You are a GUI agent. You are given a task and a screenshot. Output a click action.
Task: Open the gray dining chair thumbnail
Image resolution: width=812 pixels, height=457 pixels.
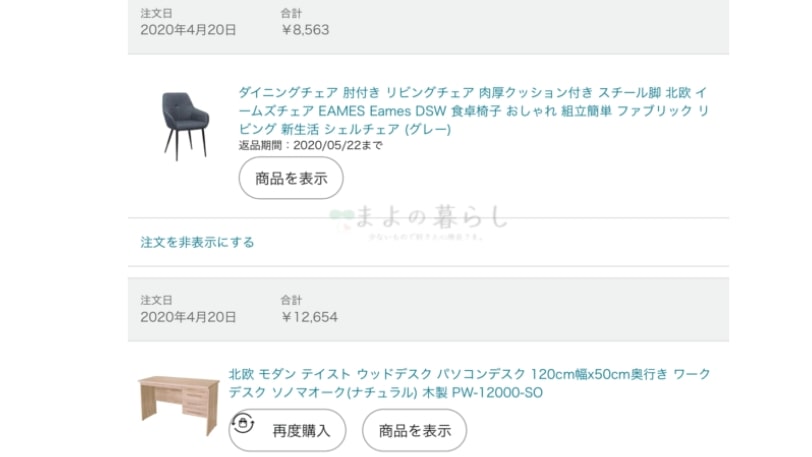(x=184, y=126)
